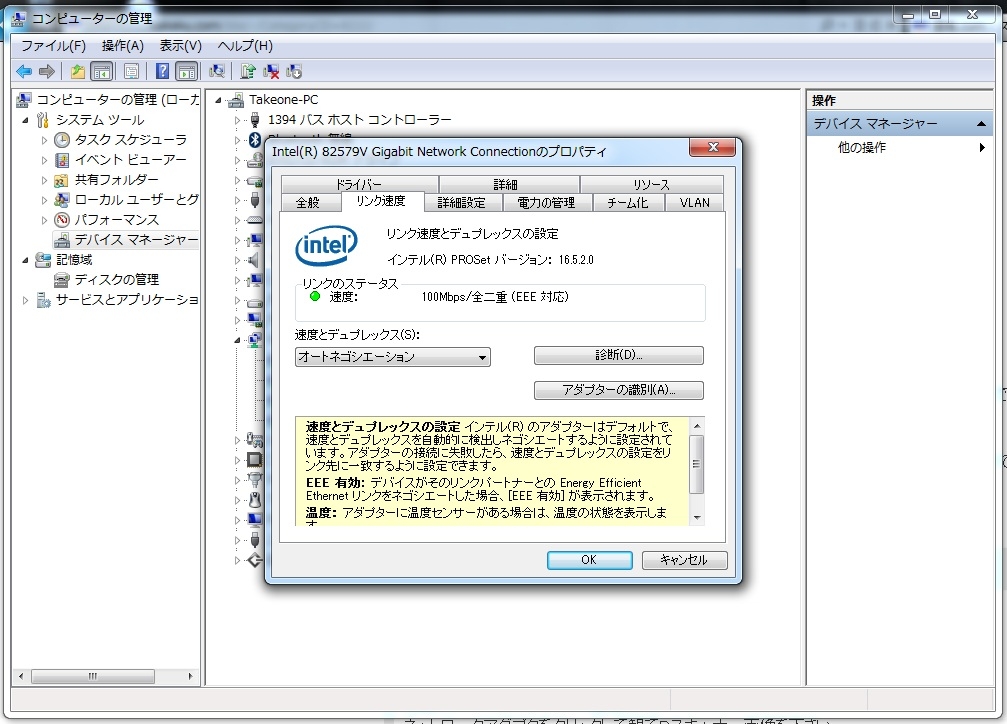Open the properties toolbar icon

point(131,71)
